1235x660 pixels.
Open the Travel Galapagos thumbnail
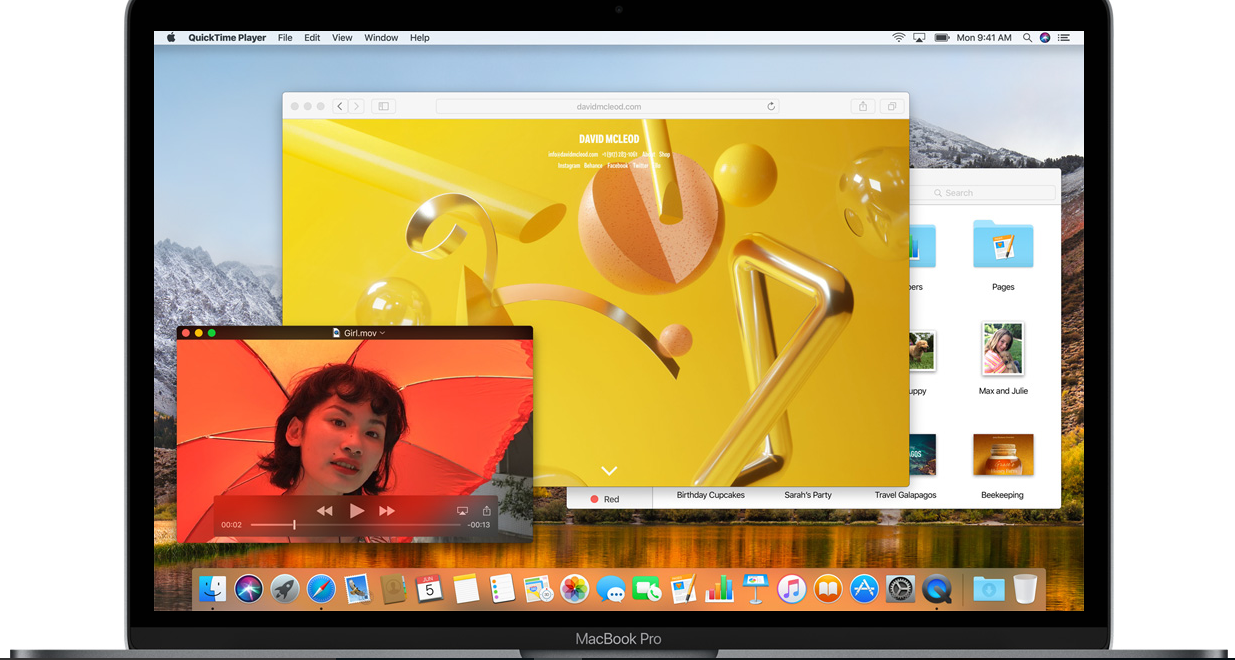tap(920, 455)
